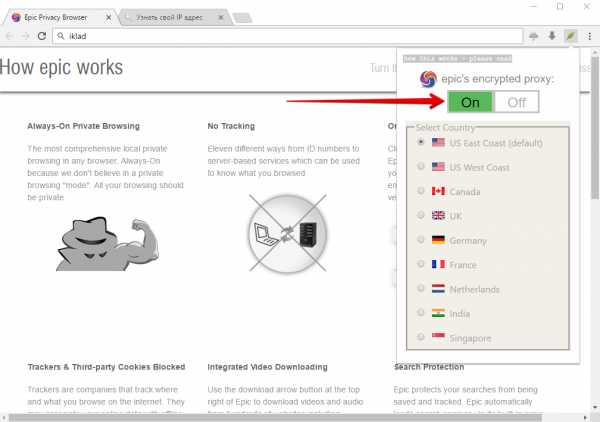Click the Epic proxy extension toolbar icon
The width and height of the screenshot is (600, 422).
tap(571, 36)
